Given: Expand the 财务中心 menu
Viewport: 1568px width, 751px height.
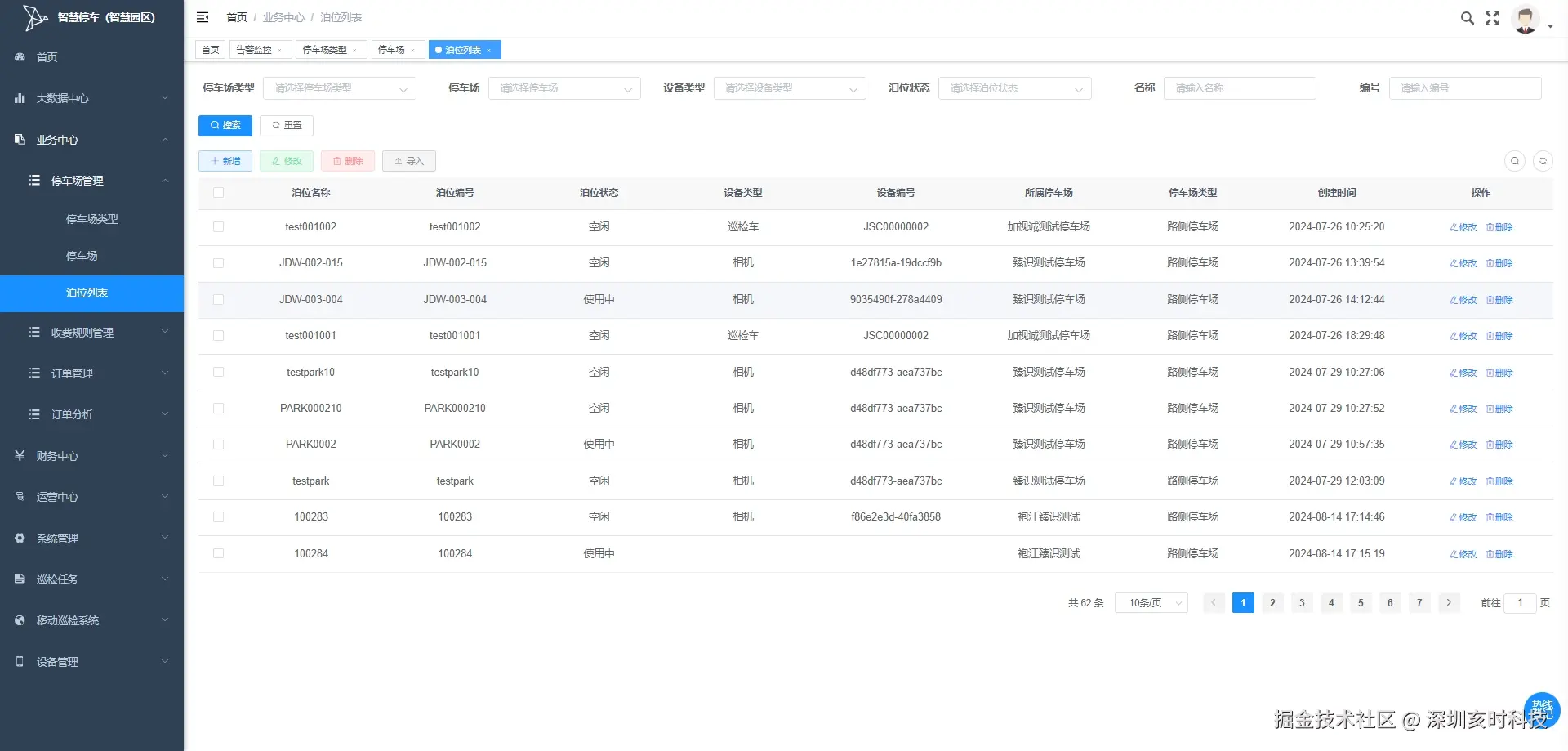Looking at the screenshot, I should 91,456.
